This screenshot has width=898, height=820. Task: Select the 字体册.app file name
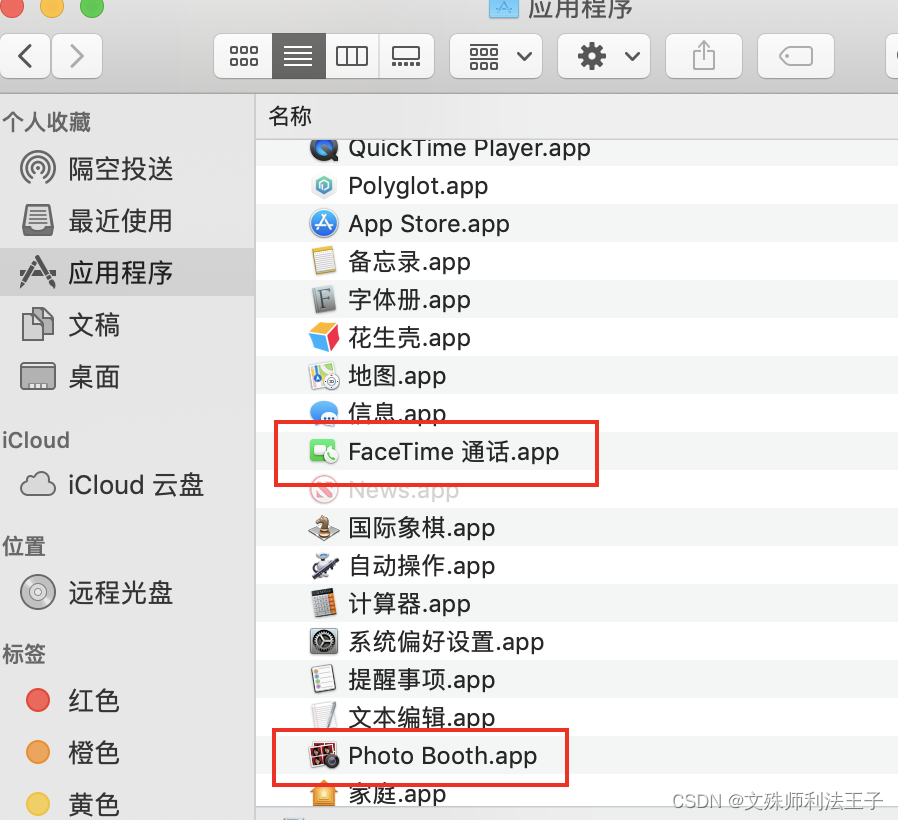(x=409, y=300)
